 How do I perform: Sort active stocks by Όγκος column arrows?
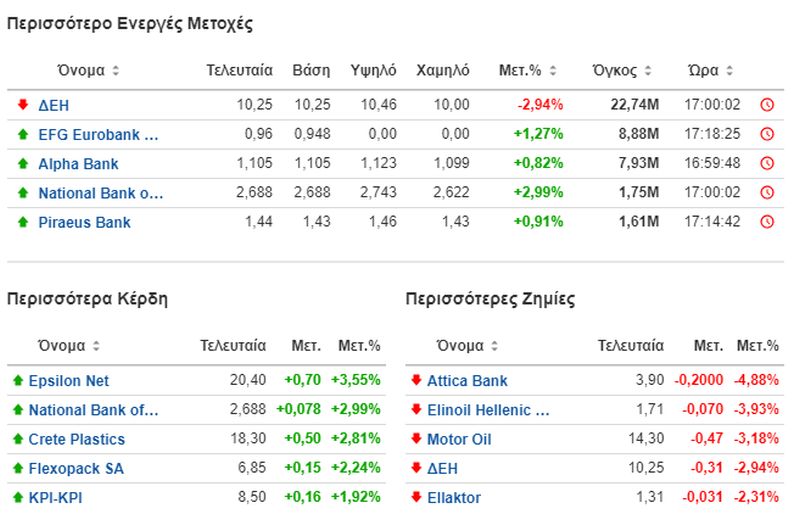tap(648, 70)
